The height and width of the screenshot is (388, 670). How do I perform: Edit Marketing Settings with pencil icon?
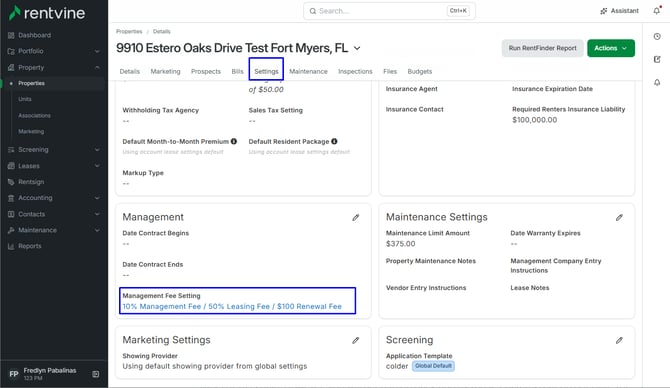(x=356, y=341)
